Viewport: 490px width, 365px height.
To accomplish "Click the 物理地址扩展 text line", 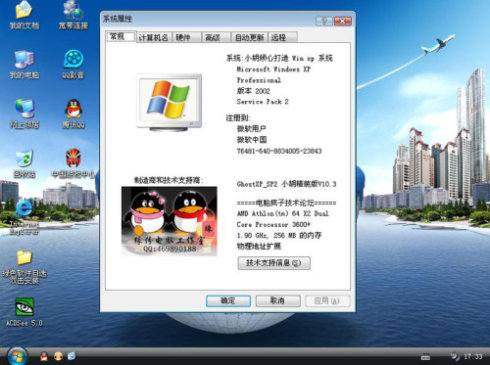I will coord(259,246).
